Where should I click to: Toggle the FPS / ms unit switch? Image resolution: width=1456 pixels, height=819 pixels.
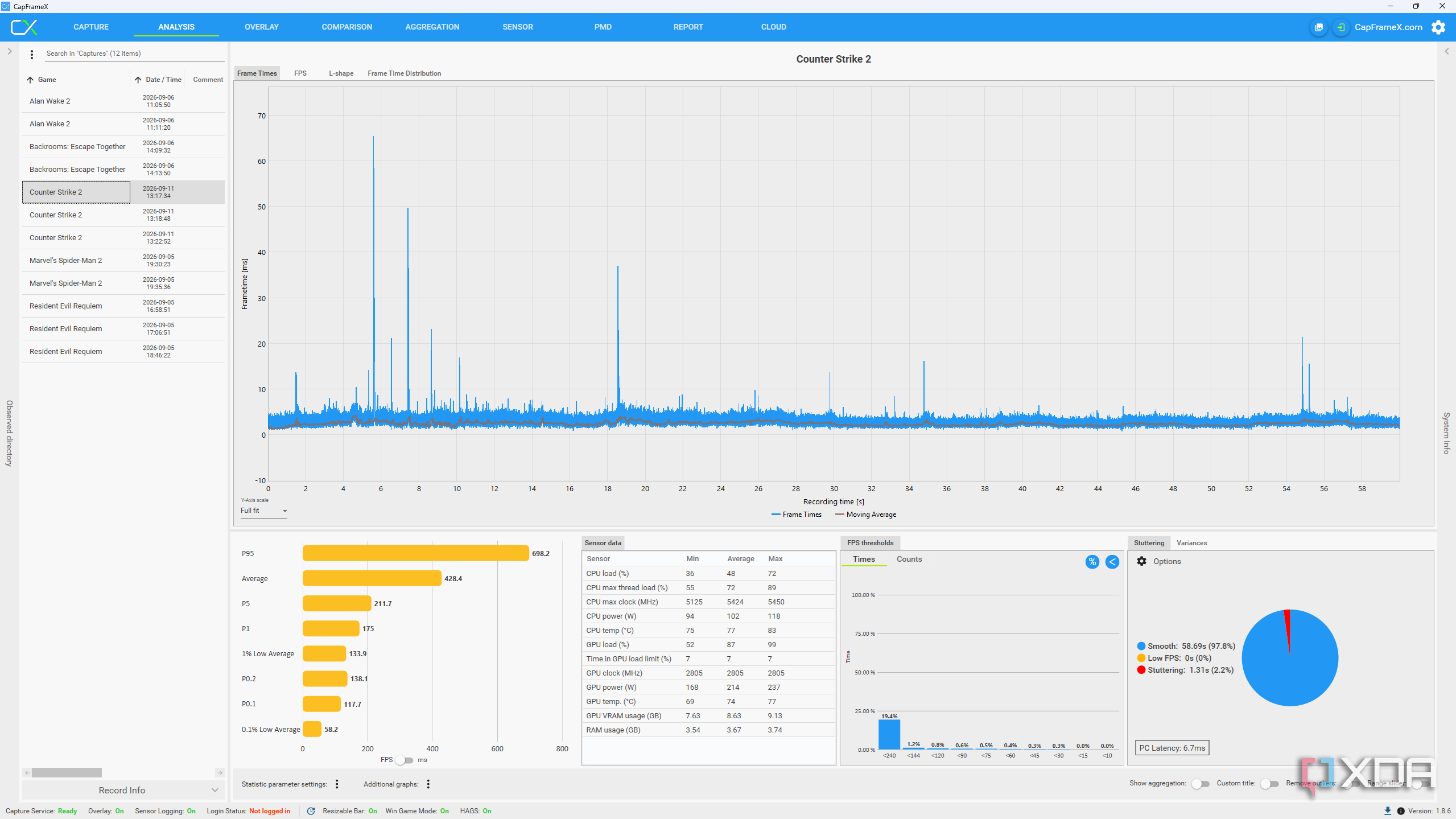point(405,760)
